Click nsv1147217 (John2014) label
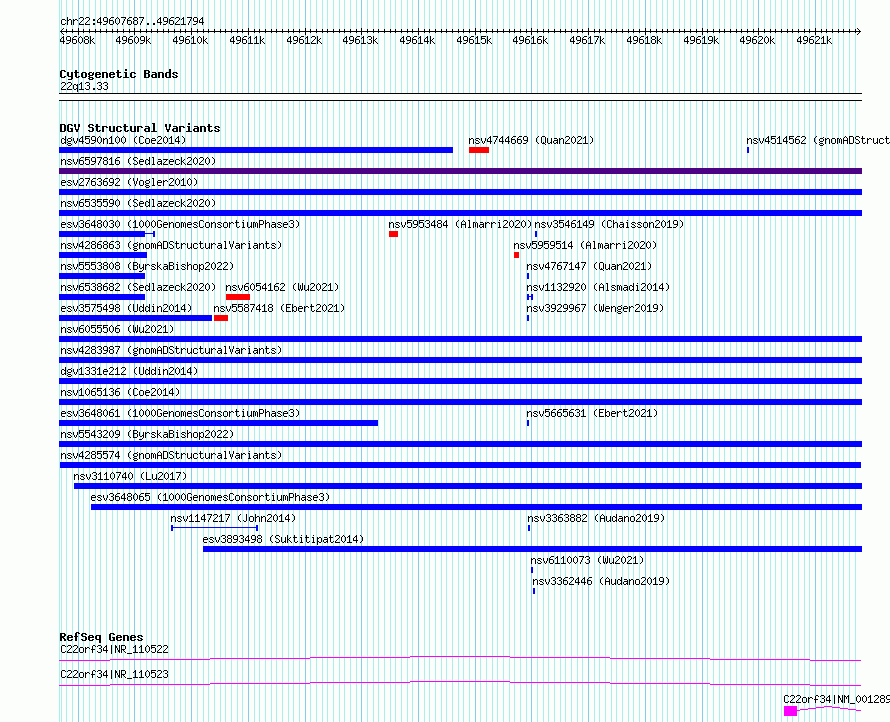Viewport: 890px width, 722px height. pos(233,518)
